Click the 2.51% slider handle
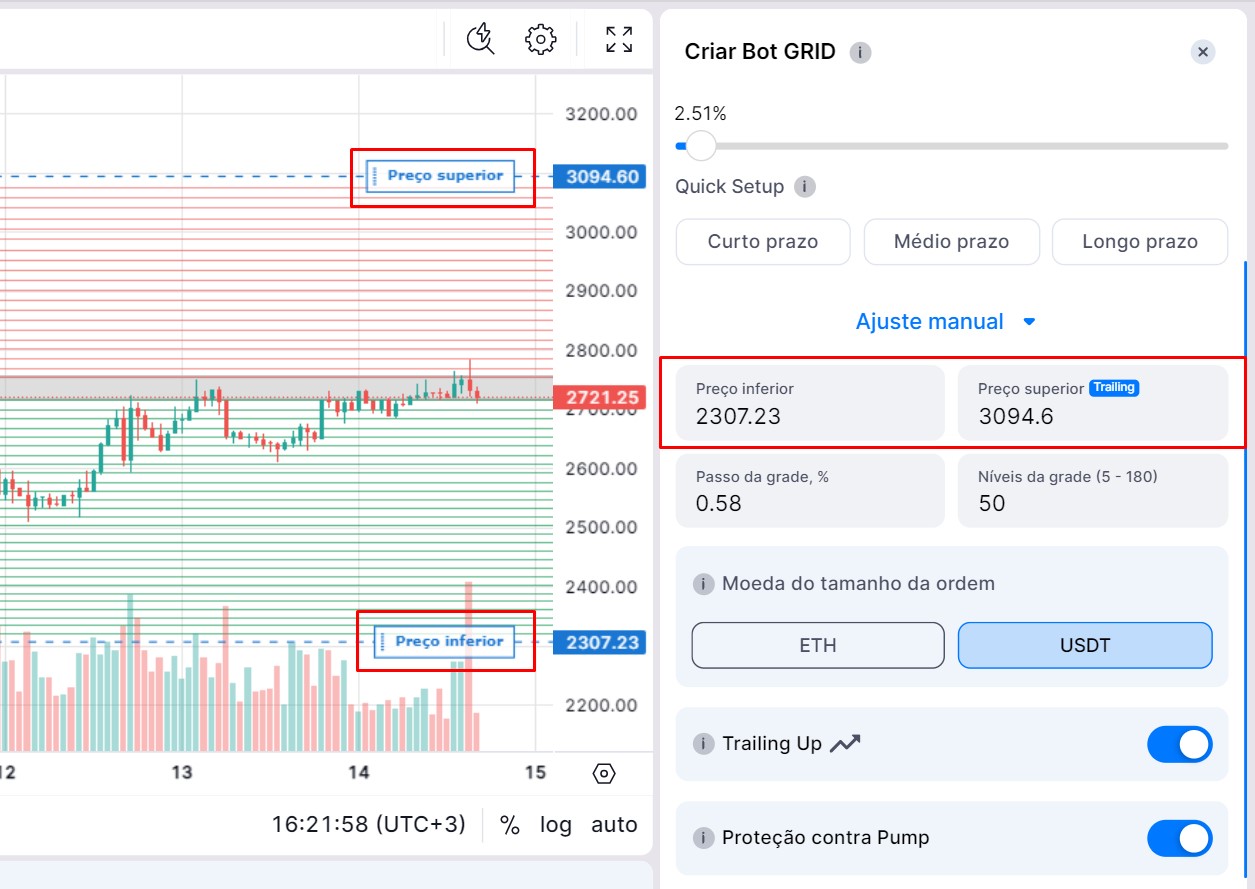The image size is (1255, 889). (x=701, y=146)
